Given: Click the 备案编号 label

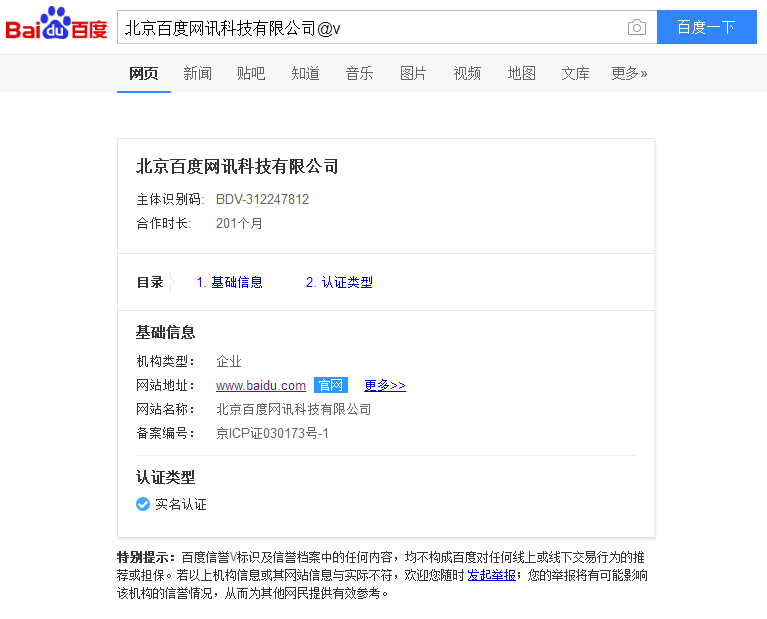Looking at the screenshot, I should [x=165, y=434].
